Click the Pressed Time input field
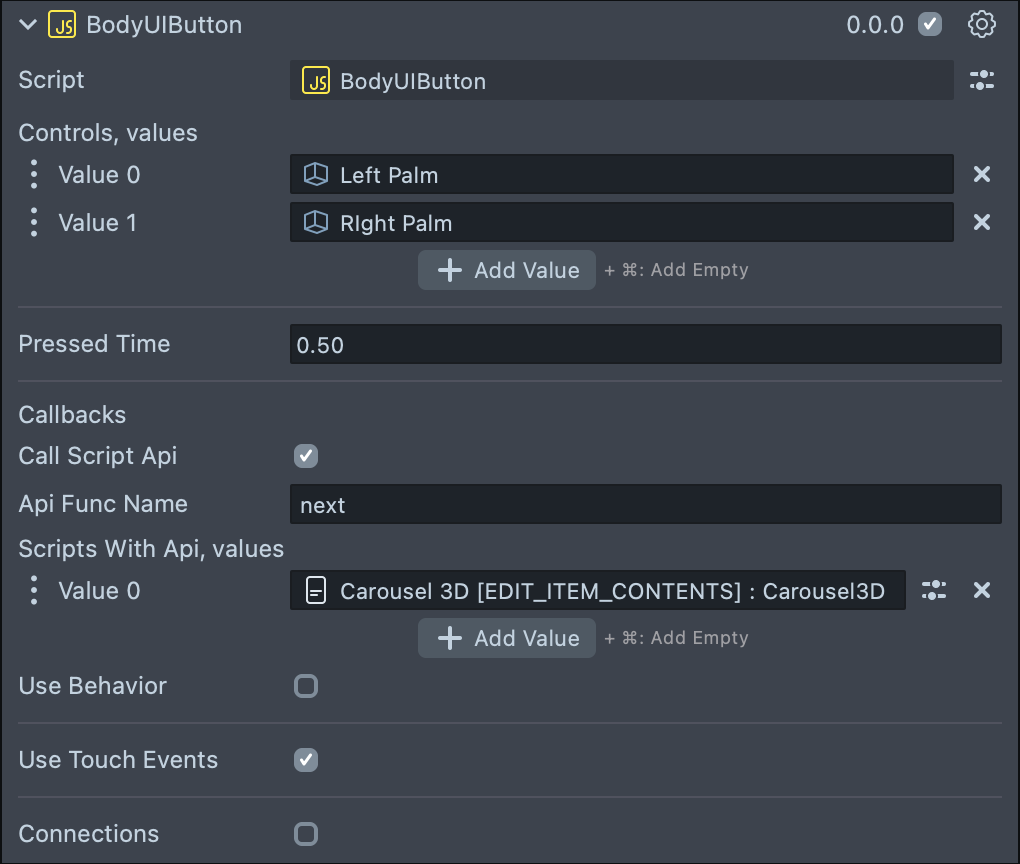Image resolution: width=1020 pixels, height=864 pixels. [x=645, y=345]
